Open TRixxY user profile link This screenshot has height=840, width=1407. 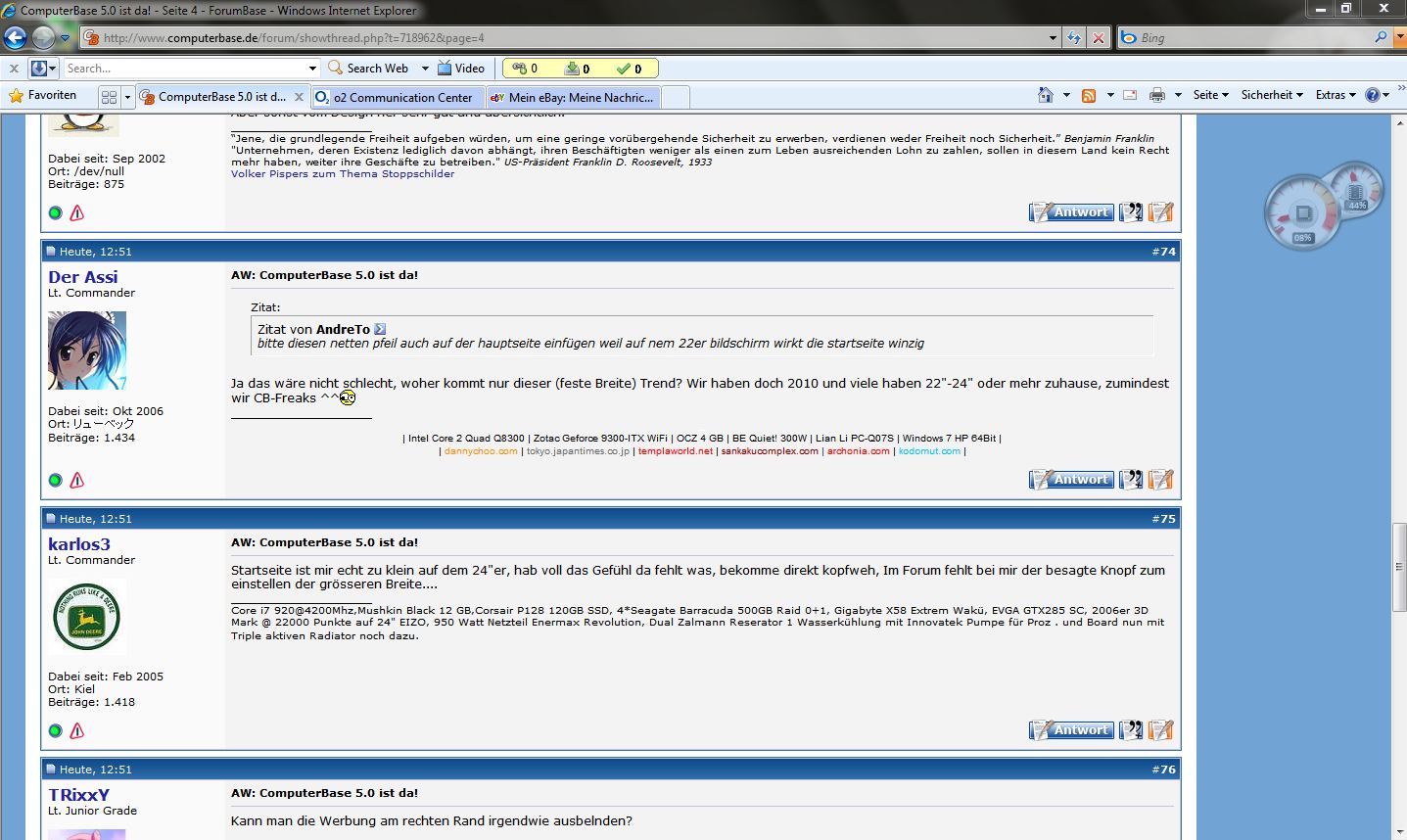pos(79,795)
